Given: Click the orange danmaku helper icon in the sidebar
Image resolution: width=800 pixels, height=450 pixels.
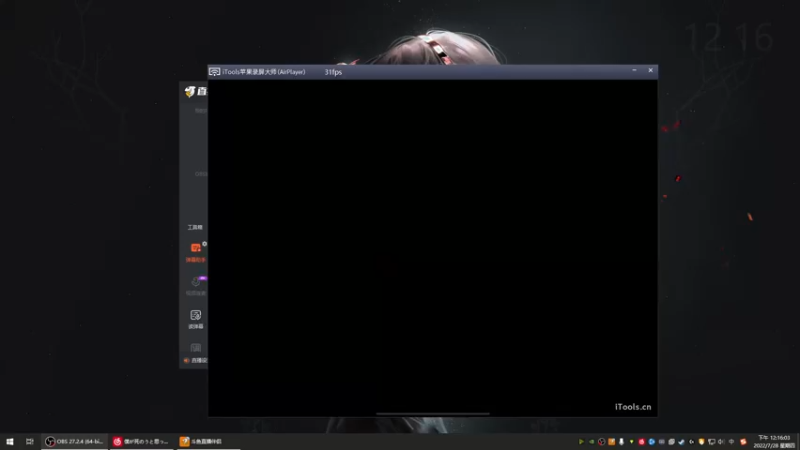Looking at the screenshot, I should (196, 248).
